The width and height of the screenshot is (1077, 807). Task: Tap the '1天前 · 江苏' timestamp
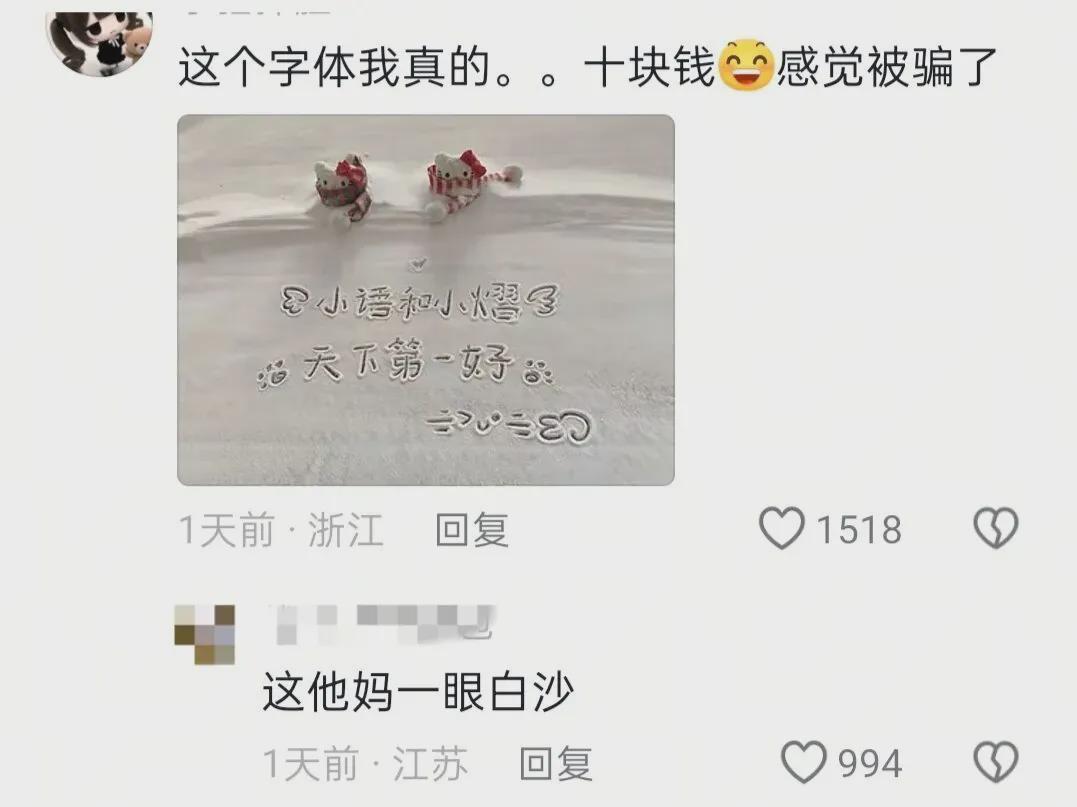[x=365, y=764]
